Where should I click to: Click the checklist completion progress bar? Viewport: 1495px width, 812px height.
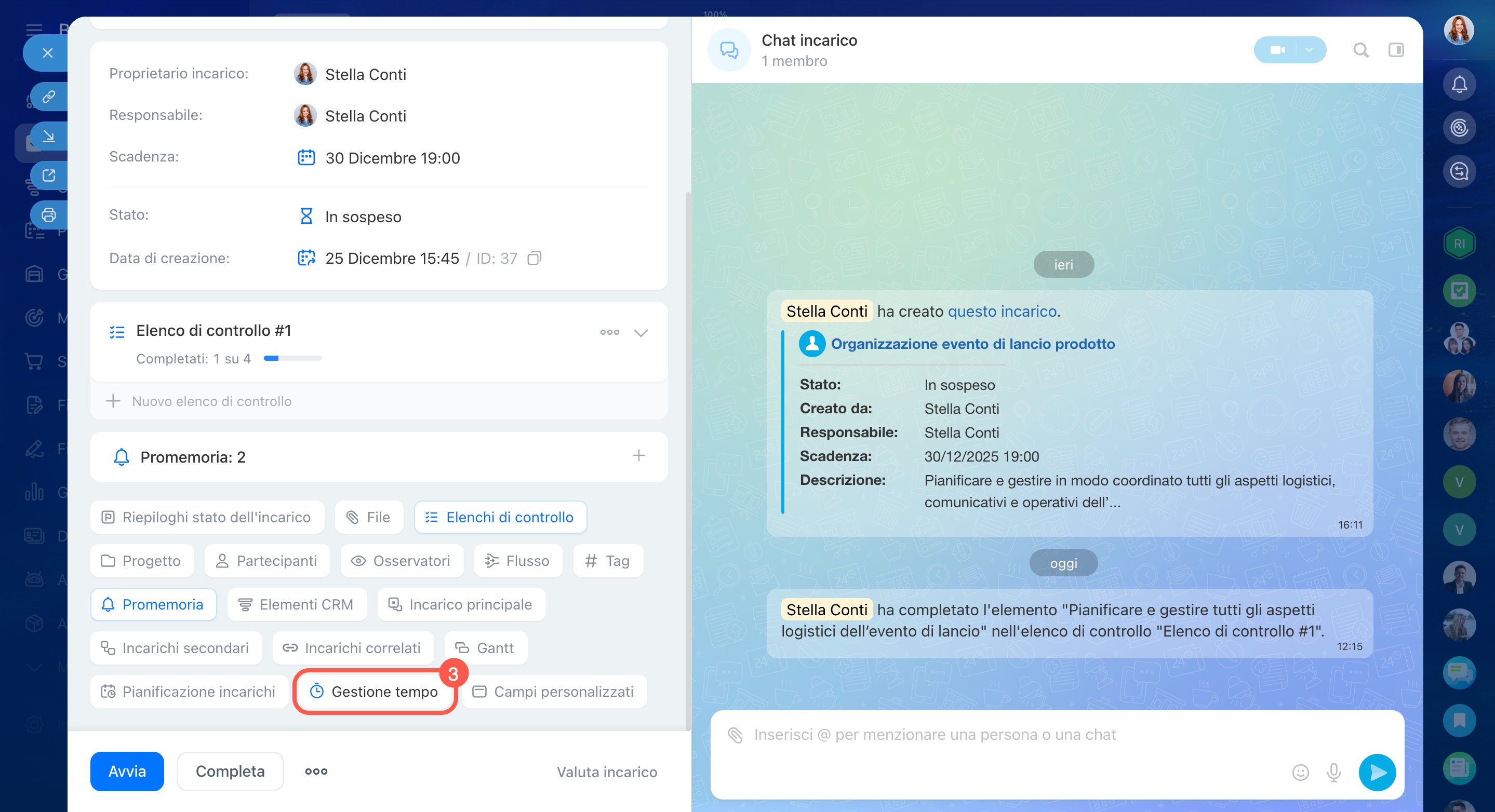click(x=292, y=358)
